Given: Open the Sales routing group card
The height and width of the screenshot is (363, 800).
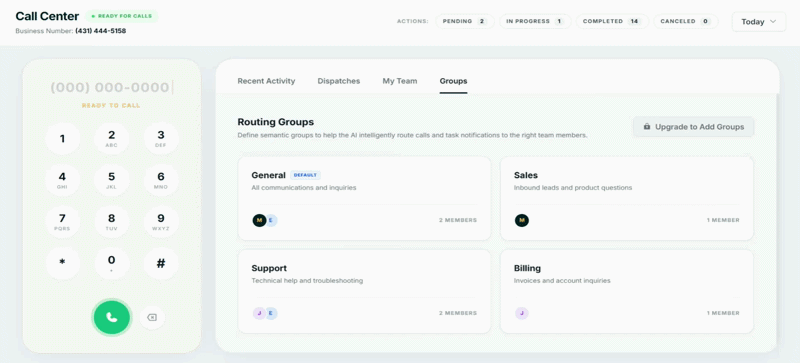Looking at the screenshot, I should (627, 198).
